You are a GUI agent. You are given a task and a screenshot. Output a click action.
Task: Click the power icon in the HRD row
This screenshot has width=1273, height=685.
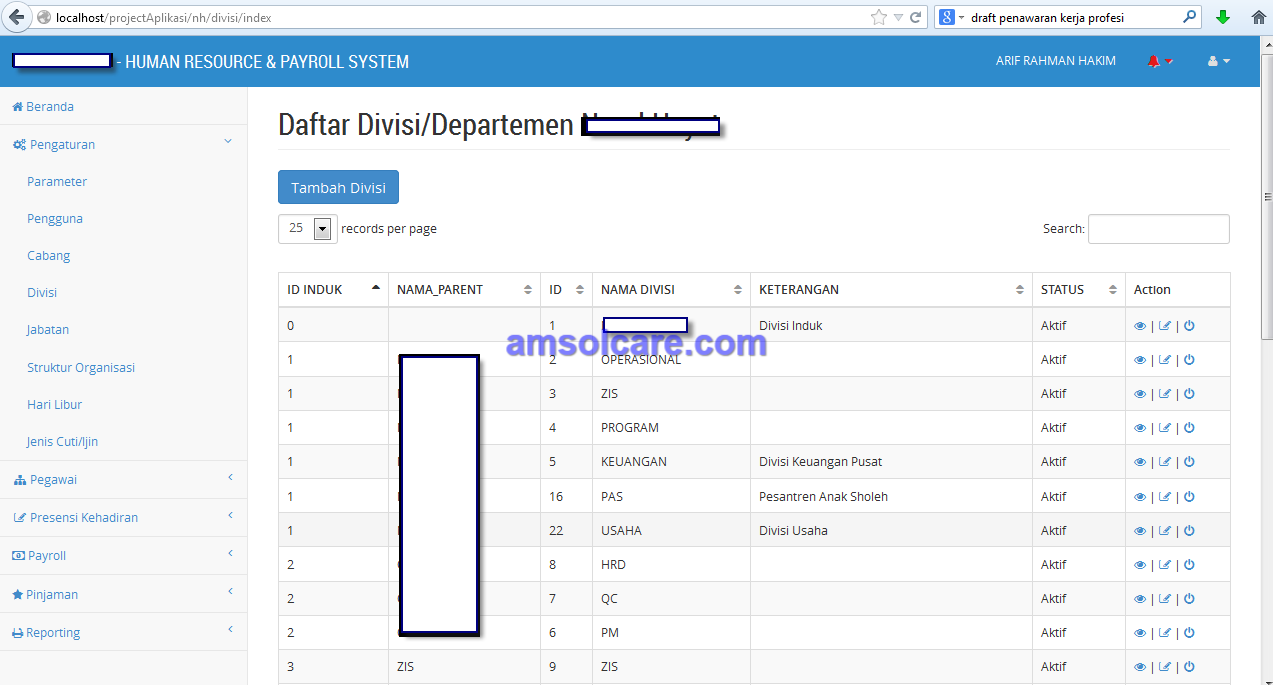pos(1189,565)
